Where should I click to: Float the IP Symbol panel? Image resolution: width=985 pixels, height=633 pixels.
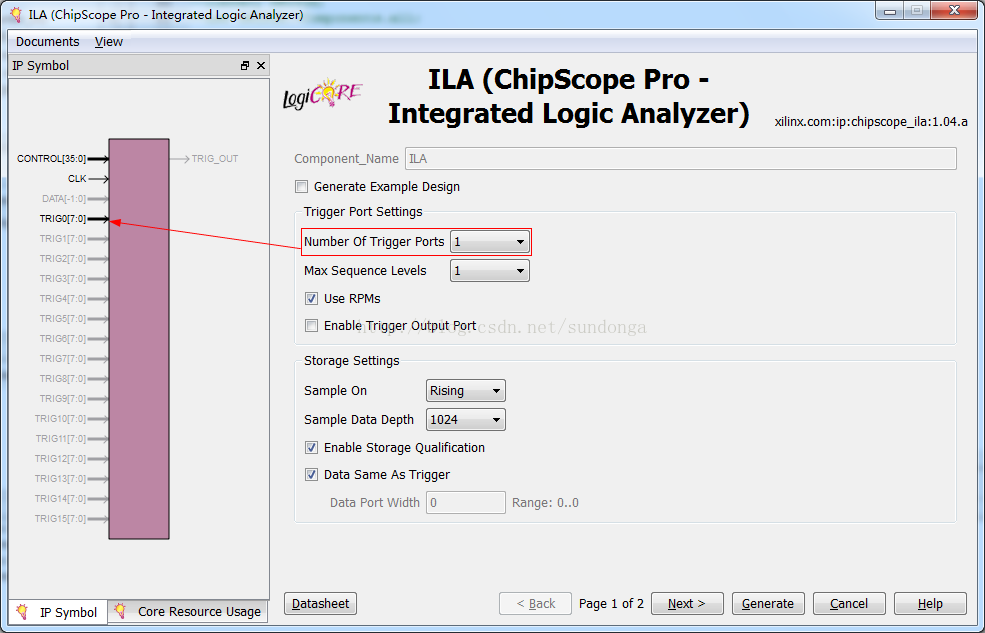tap(245, 66)
